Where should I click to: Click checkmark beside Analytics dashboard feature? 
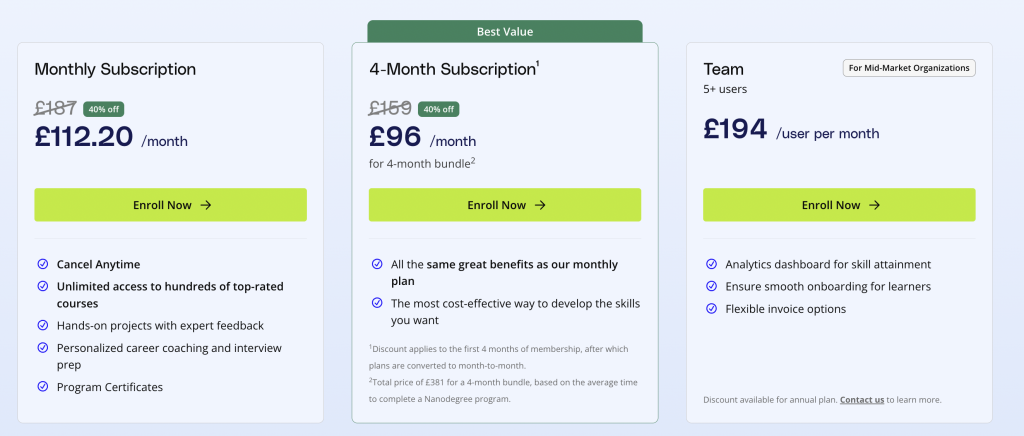[x=711, y=265]
